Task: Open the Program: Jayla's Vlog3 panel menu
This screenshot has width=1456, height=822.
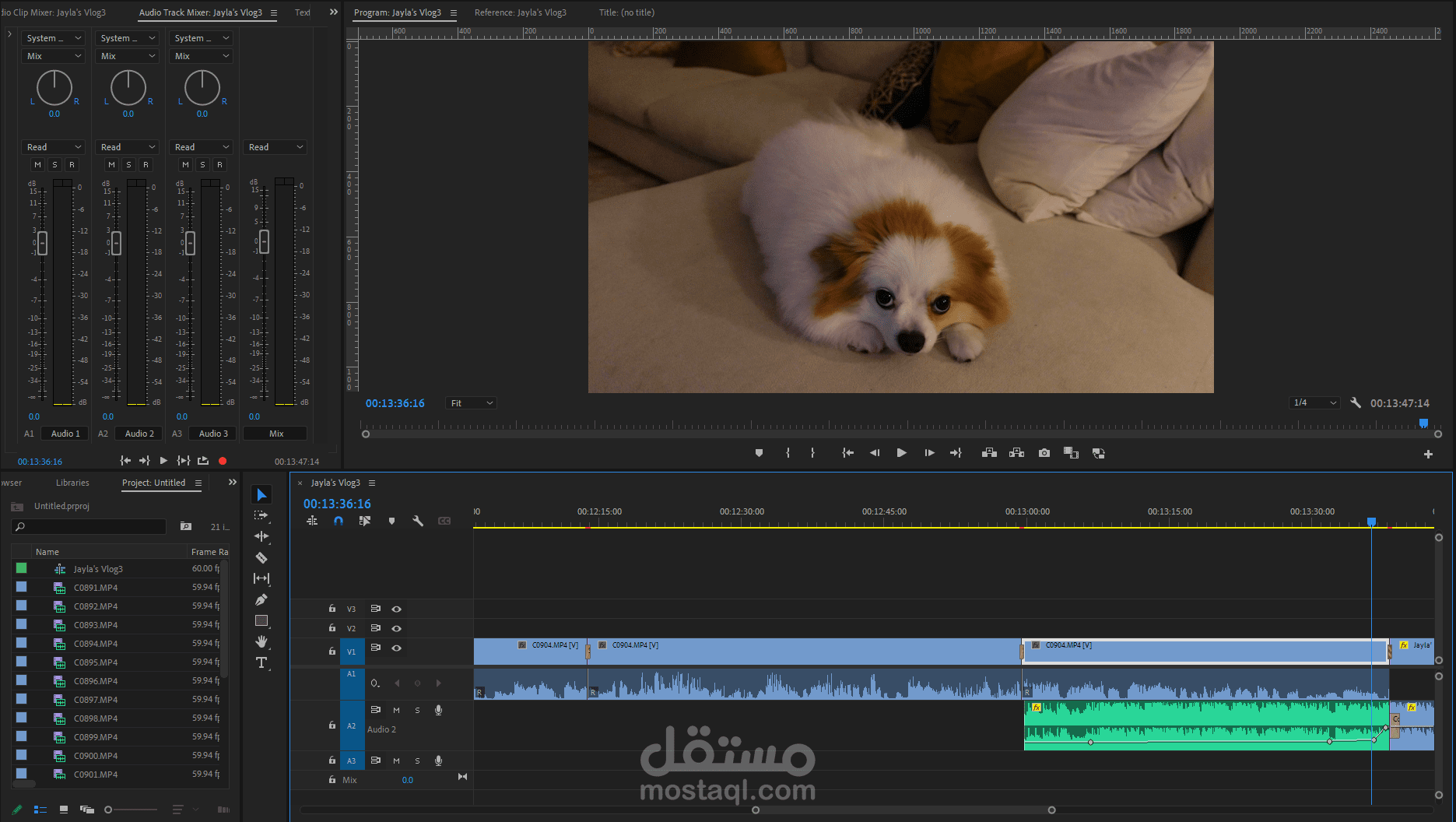Action: [x=454, y=12]
